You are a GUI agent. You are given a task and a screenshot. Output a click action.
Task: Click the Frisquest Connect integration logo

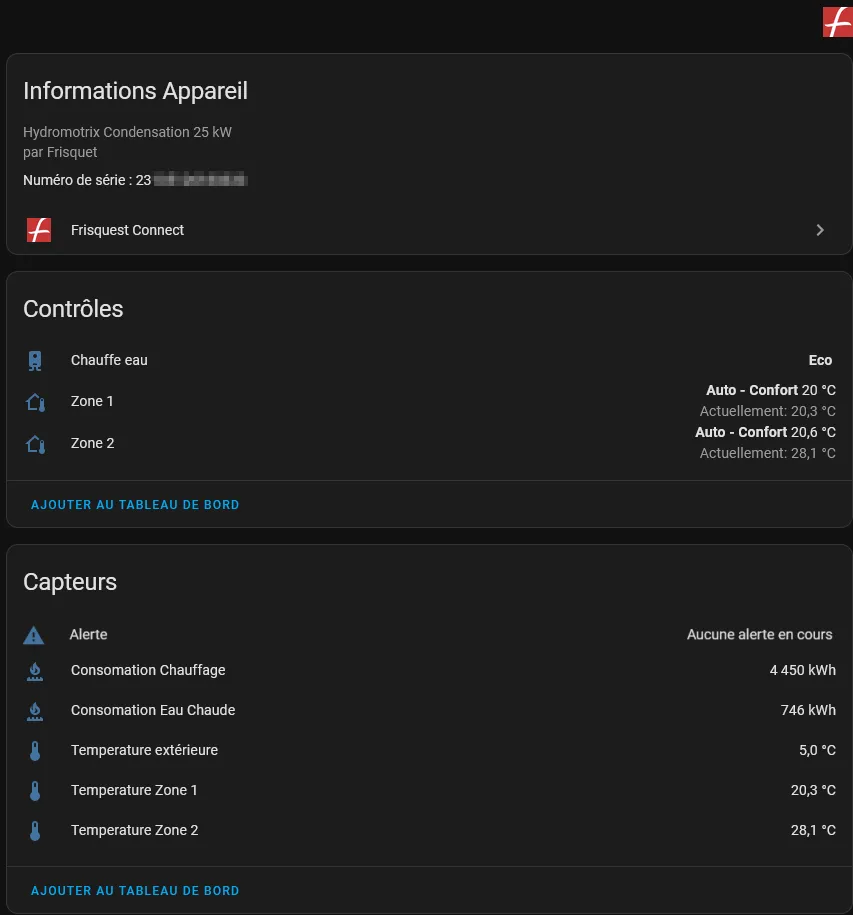(x=39, y=230)
